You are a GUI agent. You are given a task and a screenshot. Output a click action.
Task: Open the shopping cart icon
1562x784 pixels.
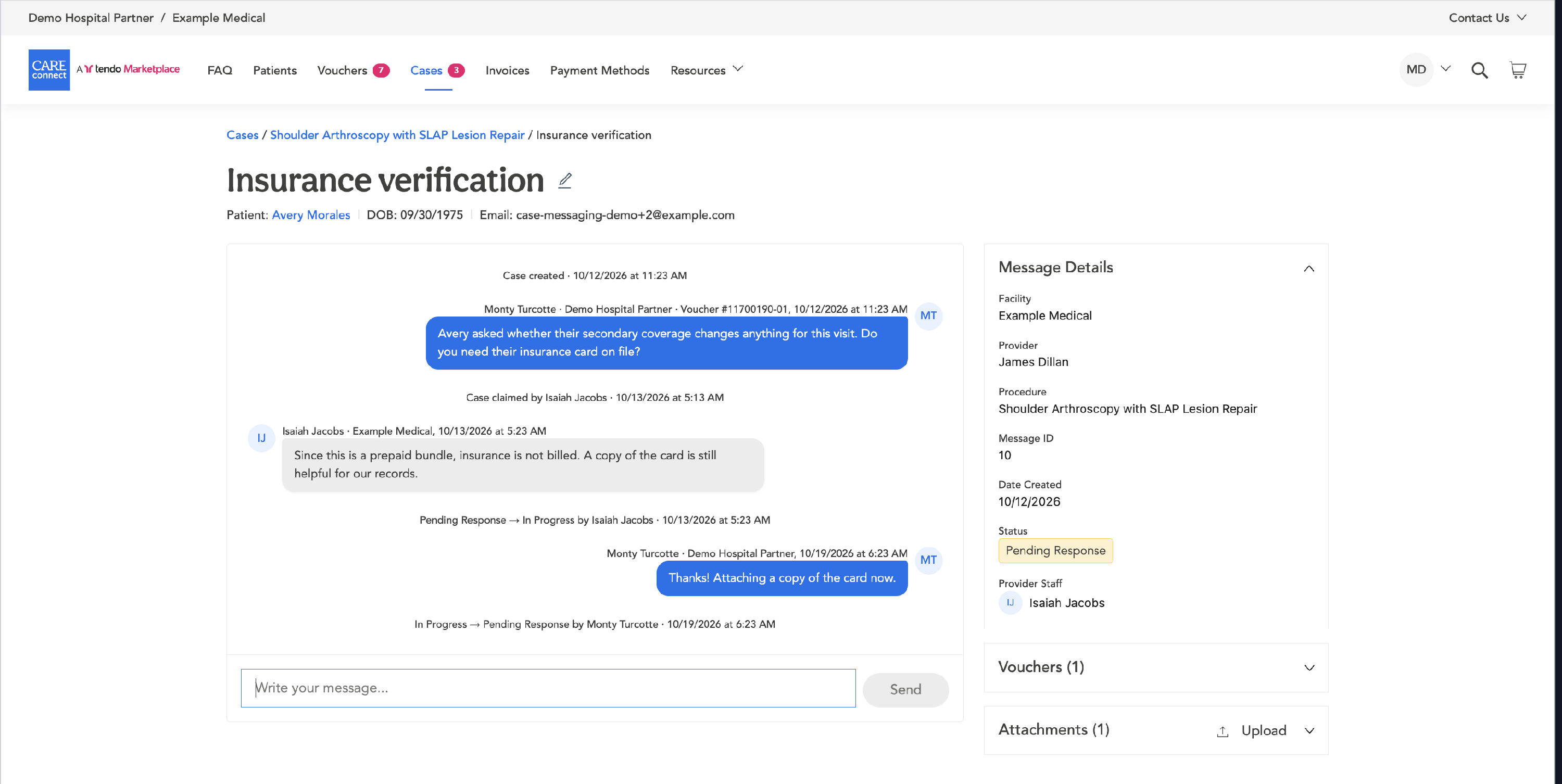click(1518, 70)
